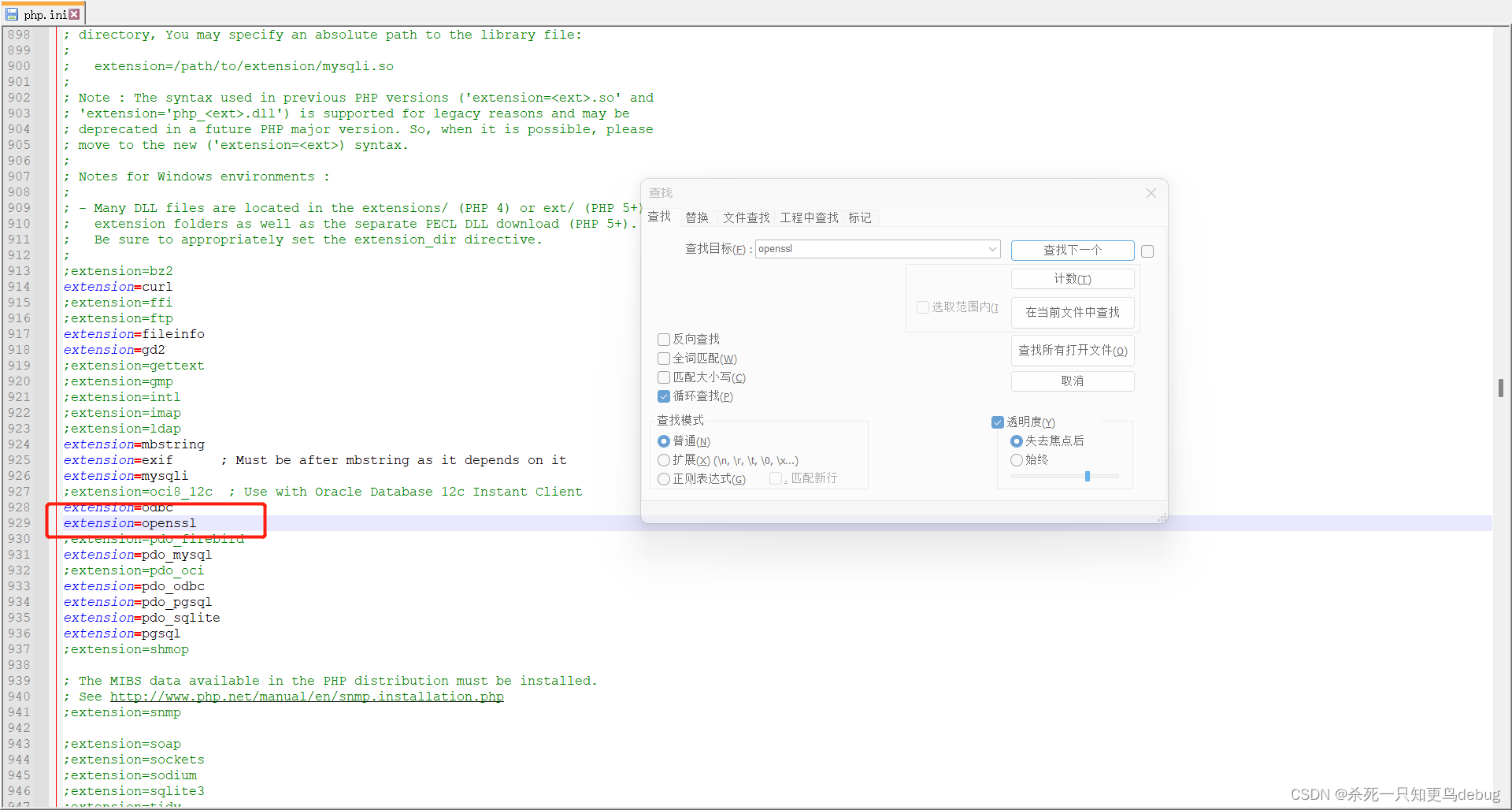This screenshot has height=810, width=1512.
Task: Switch to the 工程中查找 tab
Action: pos(809,217)
